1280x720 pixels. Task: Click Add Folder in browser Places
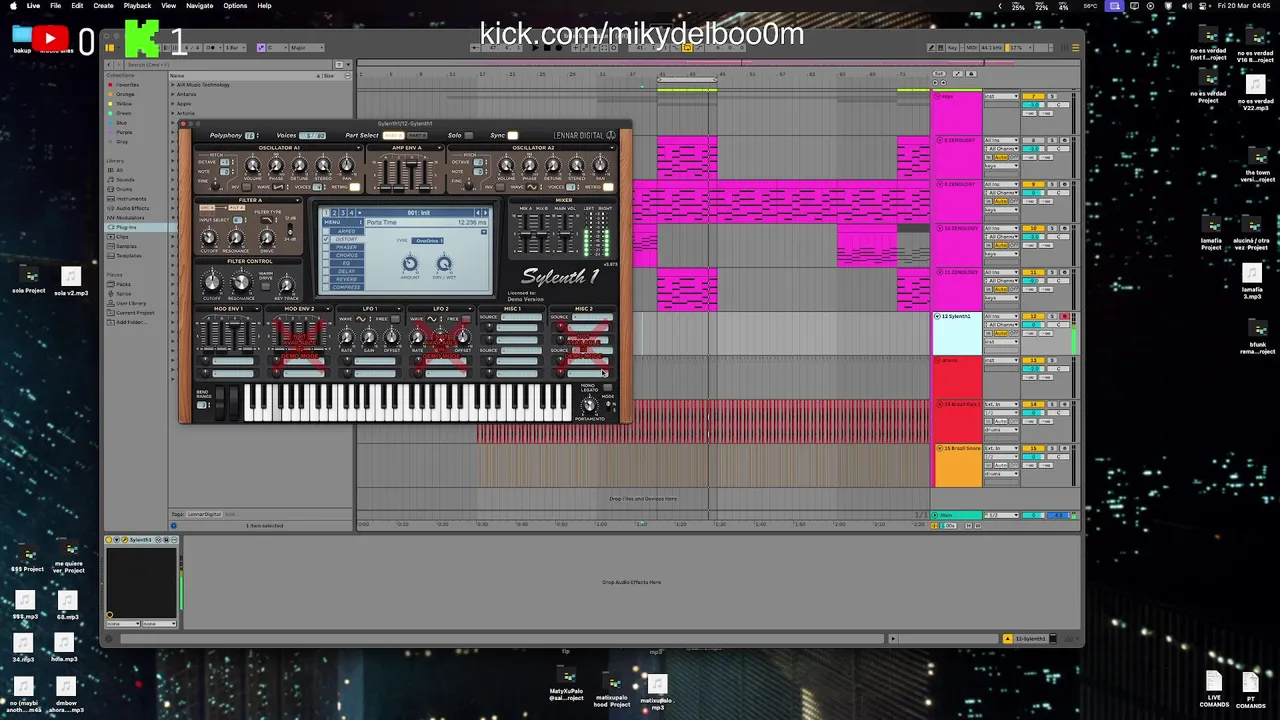[130, 322]
